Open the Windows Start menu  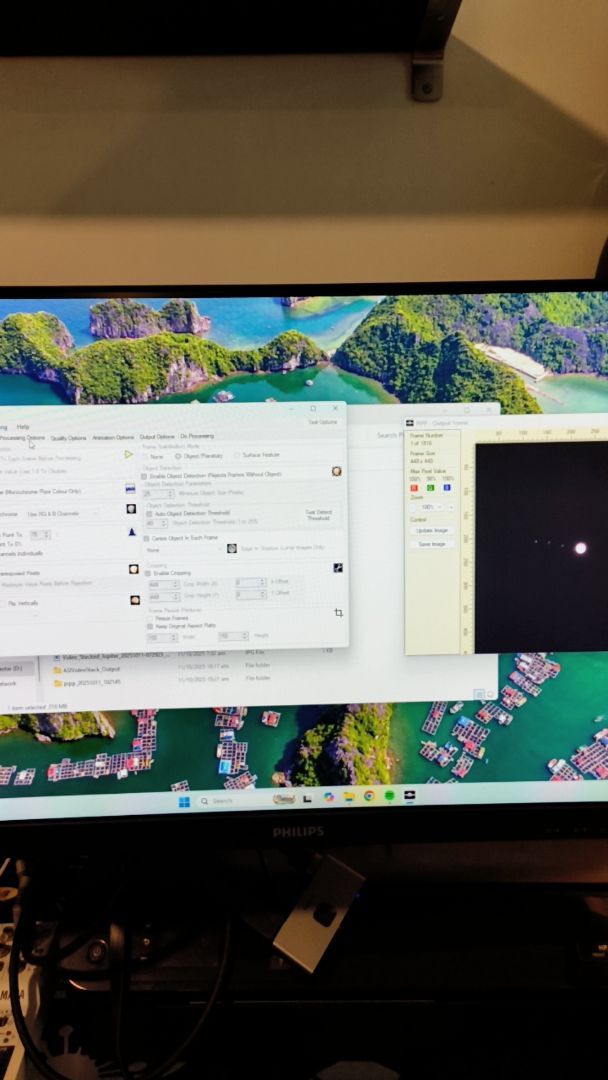pos(184,802)
